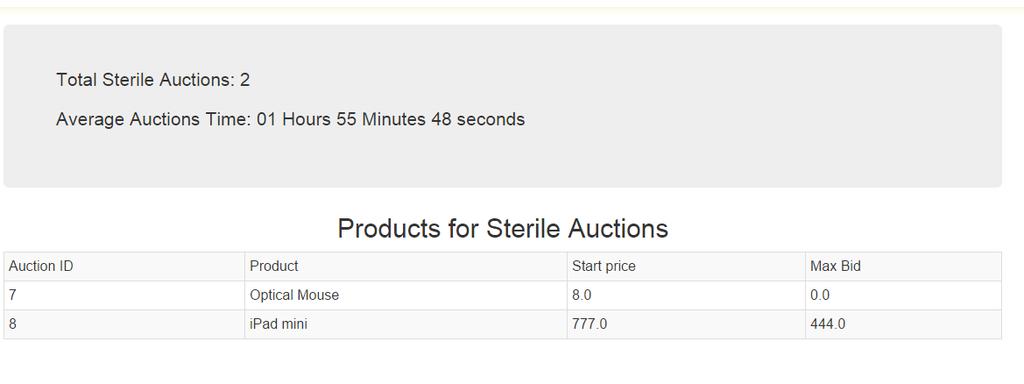1024x384 pixels.
Task: Click the 8.0 start price cell
Action: (686, 295)
